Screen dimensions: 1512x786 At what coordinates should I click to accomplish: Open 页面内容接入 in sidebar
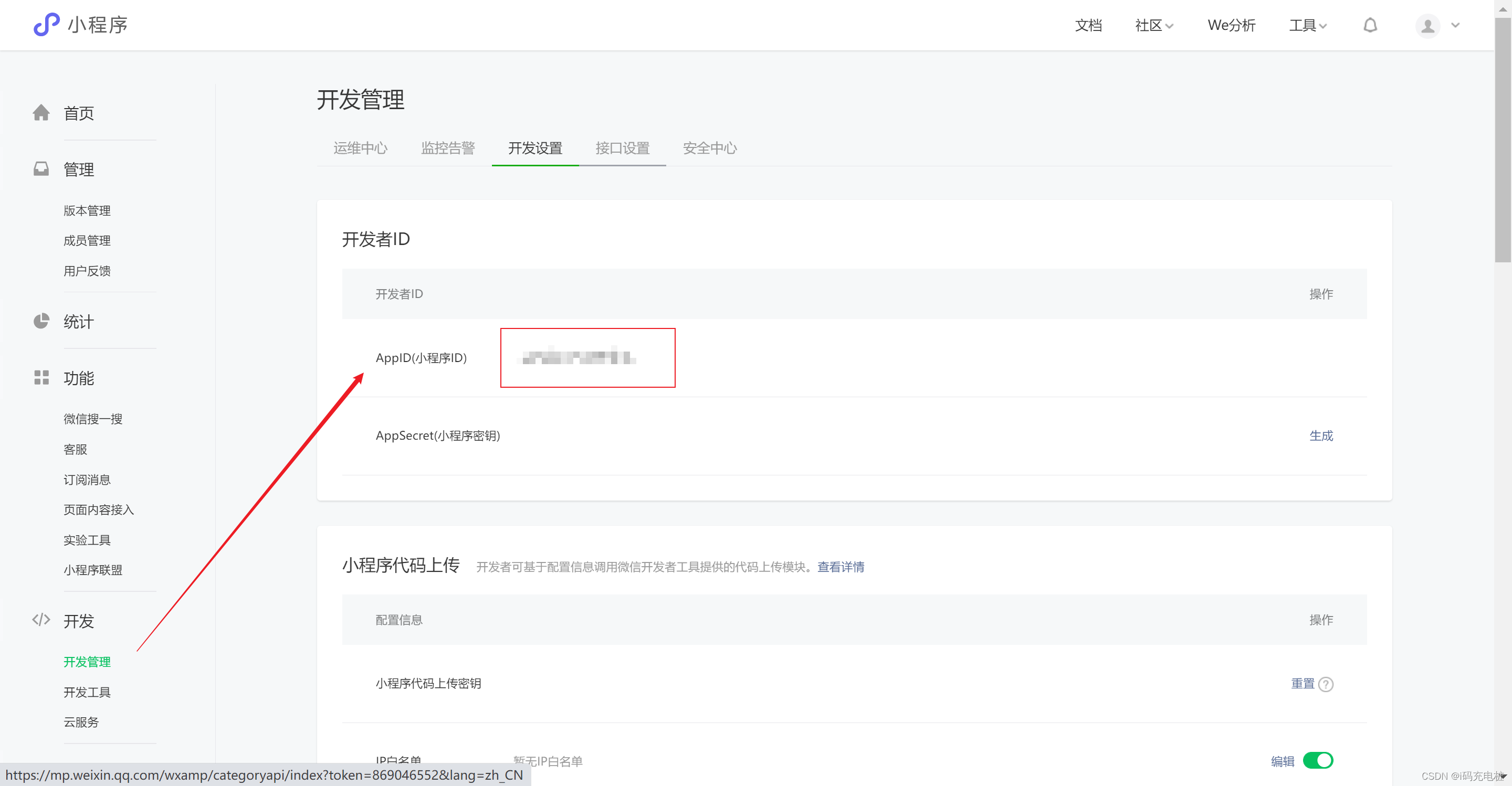point(99,509)
